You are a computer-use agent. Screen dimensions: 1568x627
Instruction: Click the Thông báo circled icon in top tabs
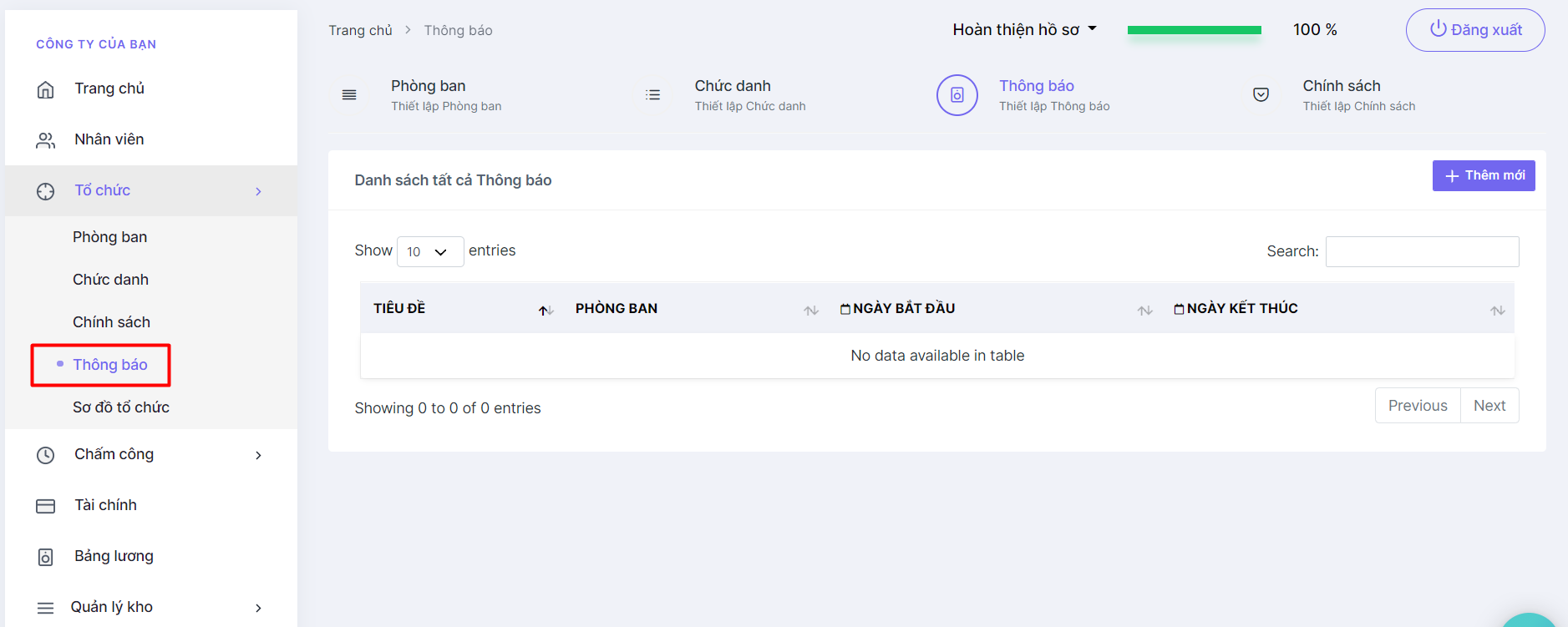click(x=957, y=95)
